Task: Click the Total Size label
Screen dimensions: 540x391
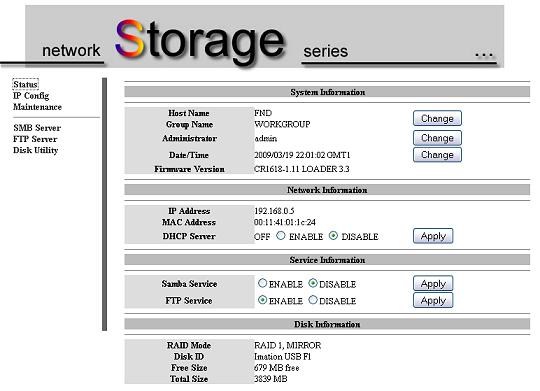Action: [189, 379]
